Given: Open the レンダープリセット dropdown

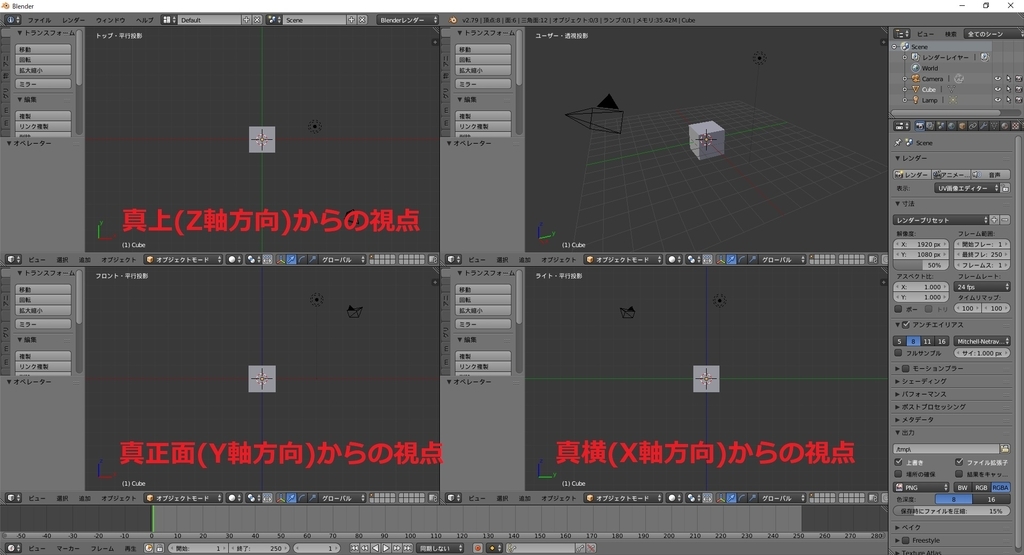Looking at the screenshot, I should coord(941,220).
